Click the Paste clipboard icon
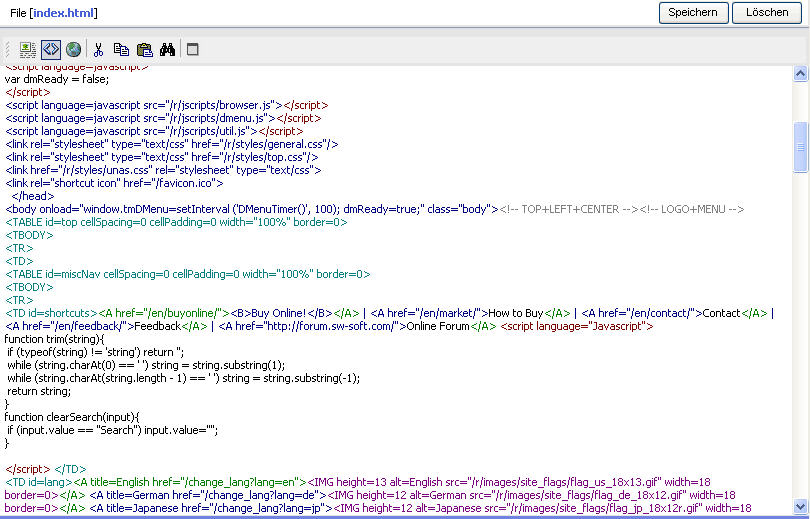This screenshot has height=519, width=810. click(144, 49)
